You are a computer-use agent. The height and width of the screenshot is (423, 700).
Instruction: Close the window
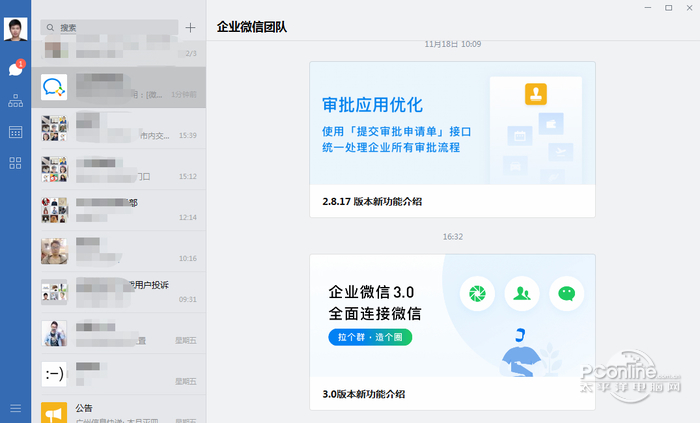coord(689,8)
